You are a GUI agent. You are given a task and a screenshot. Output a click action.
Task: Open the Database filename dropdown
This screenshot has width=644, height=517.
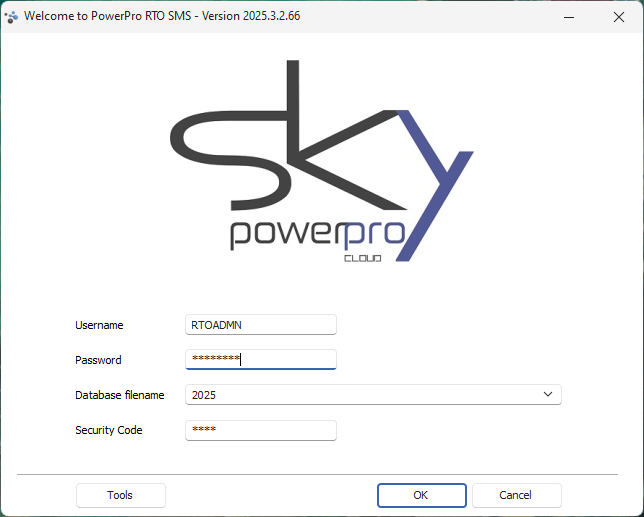373,395
